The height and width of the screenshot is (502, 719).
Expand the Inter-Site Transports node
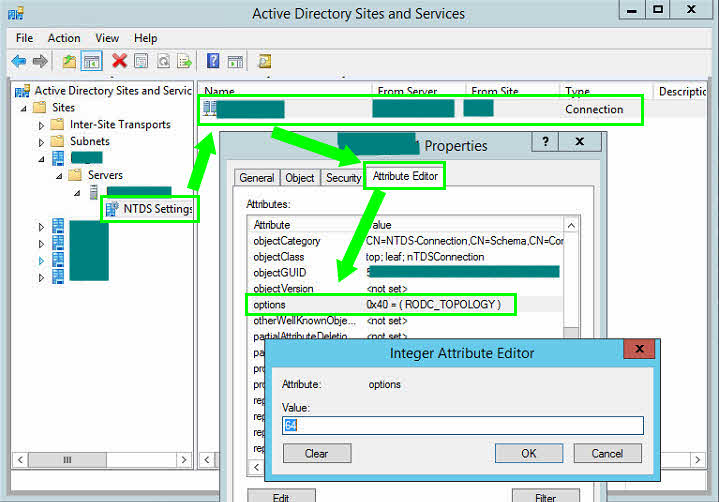click(41, 125)
